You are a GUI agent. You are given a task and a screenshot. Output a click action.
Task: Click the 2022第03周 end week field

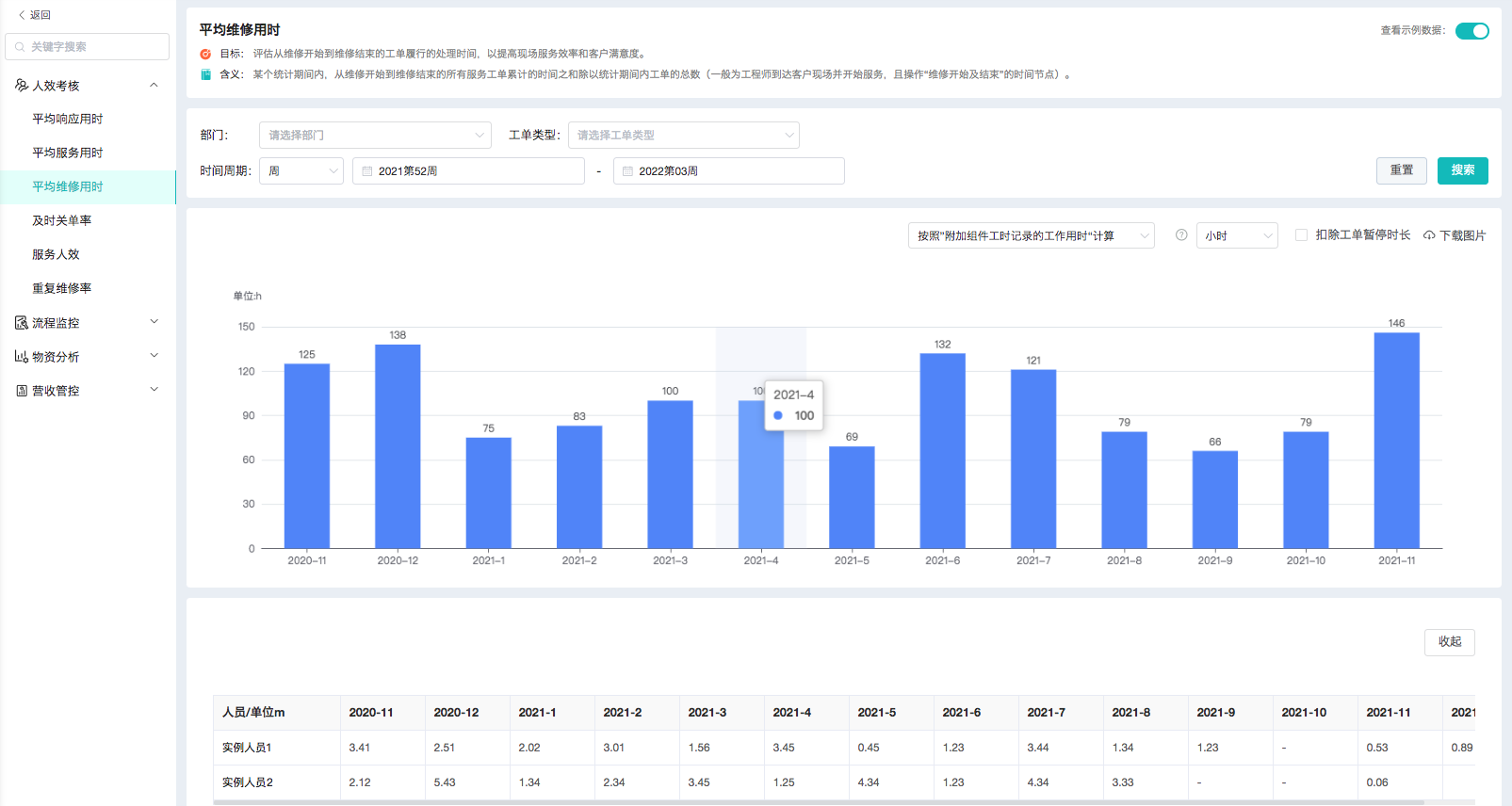pos(729,171)
